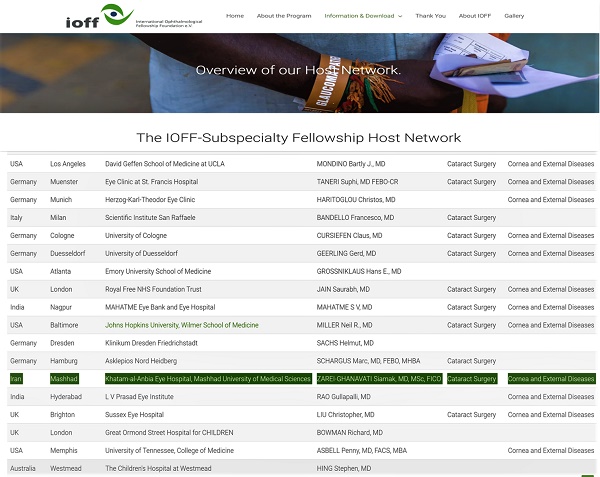Select the Italy country cell
This screenshot has width=600, height=477.
point(16,218)
